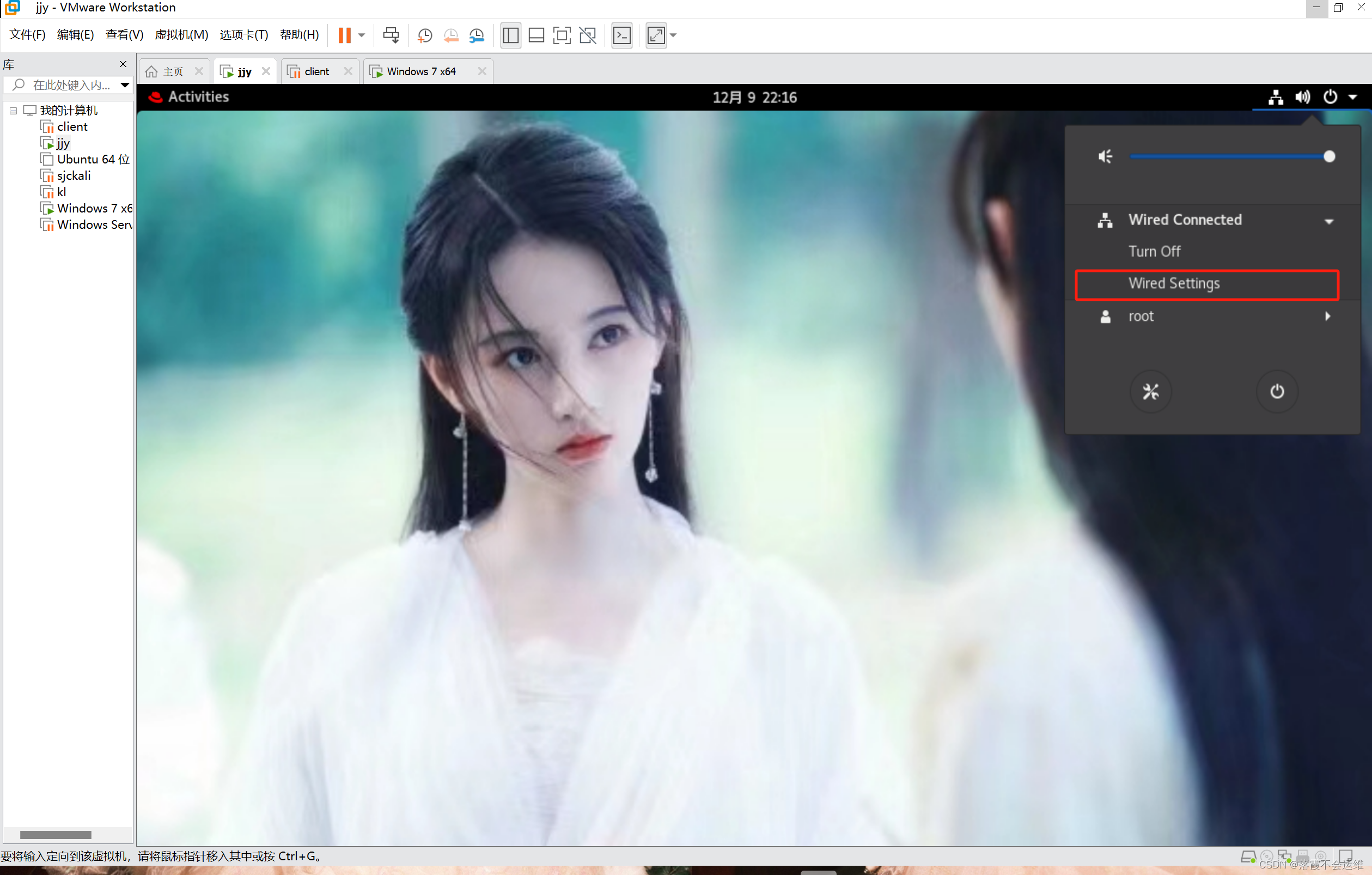Collapse the Wired Connected submenu arrow
The image size is (1372, 875).
coord(1328,221)
